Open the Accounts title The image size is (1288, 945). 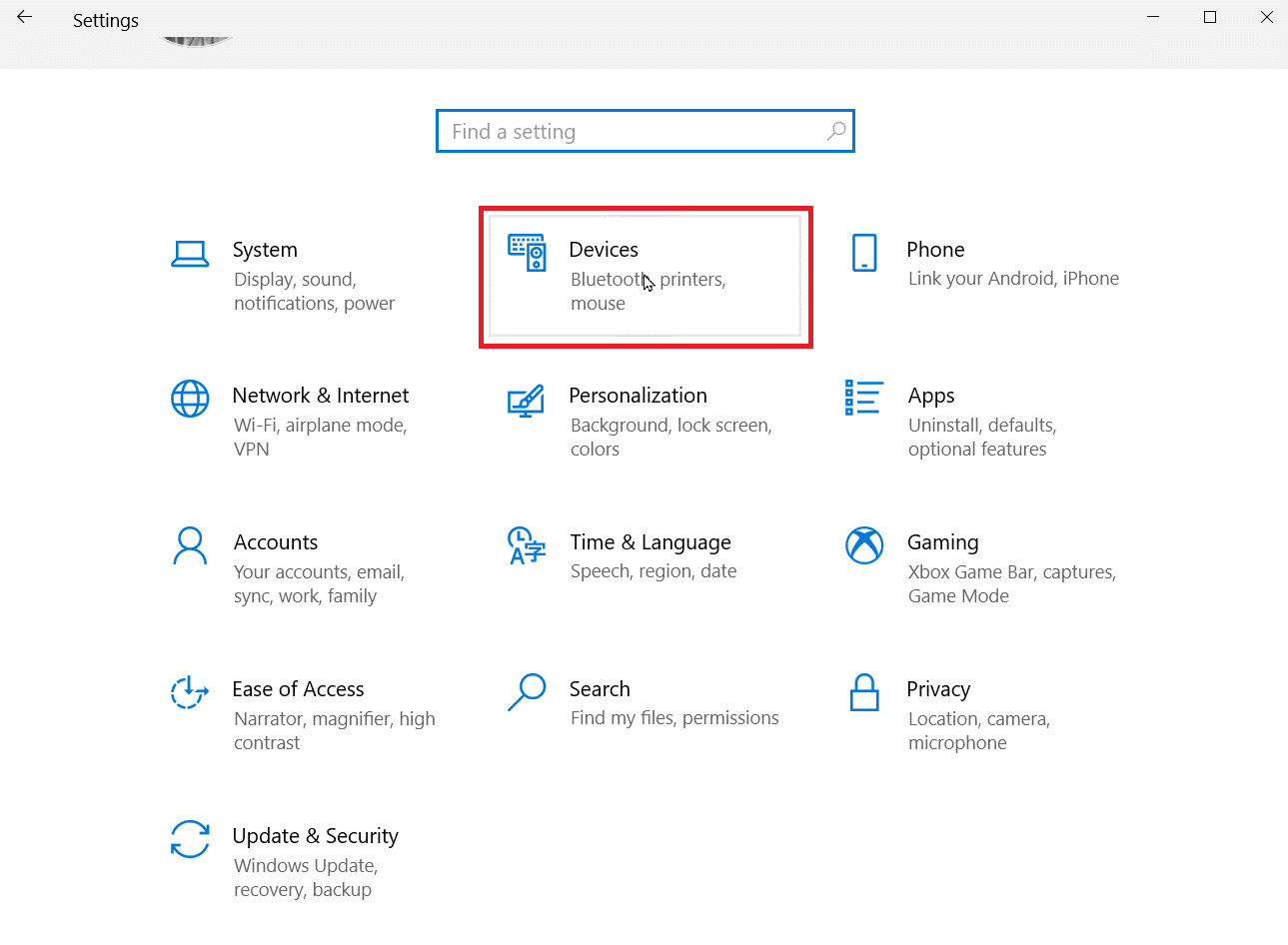[x=276, y=542]
